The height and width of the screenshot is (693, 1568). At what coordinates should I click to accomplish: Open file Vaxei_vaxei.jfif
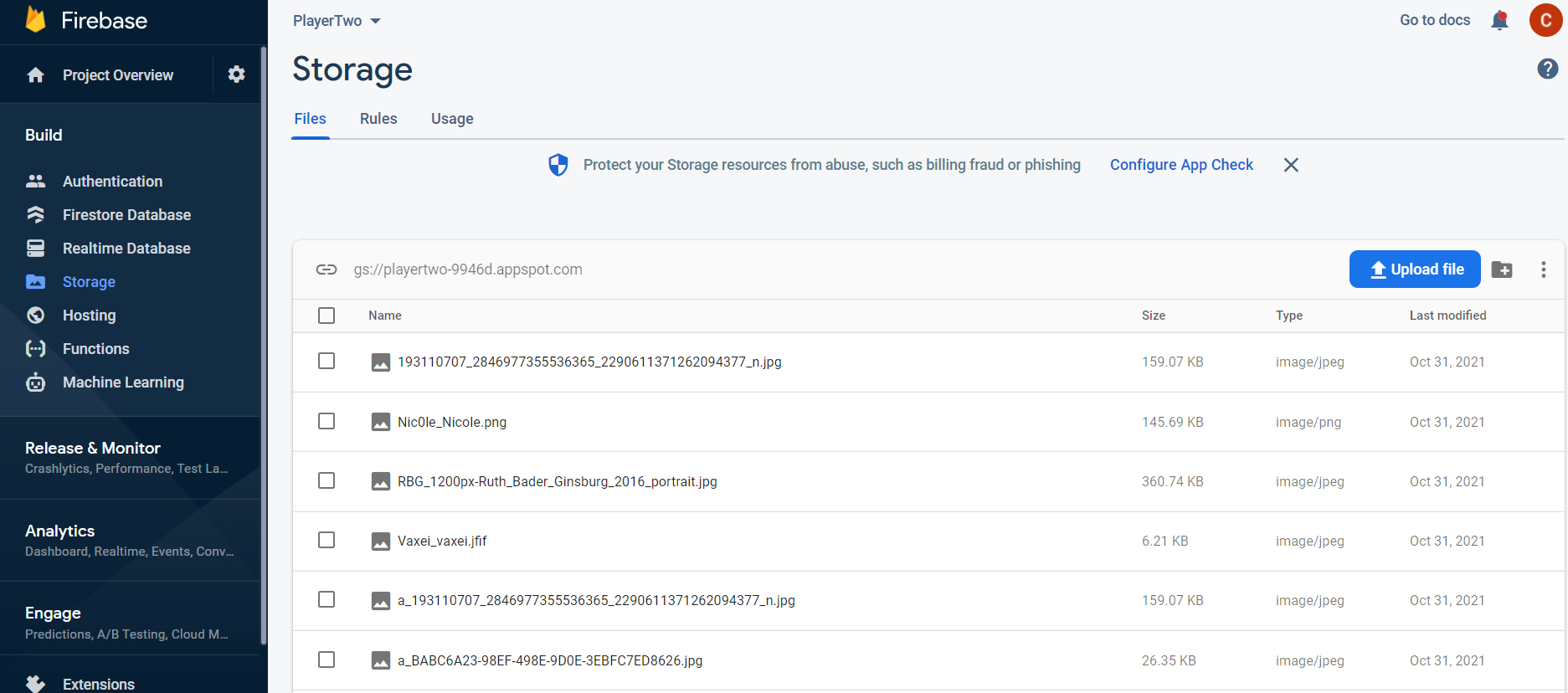pyautogui.click(x=442, y=542)
